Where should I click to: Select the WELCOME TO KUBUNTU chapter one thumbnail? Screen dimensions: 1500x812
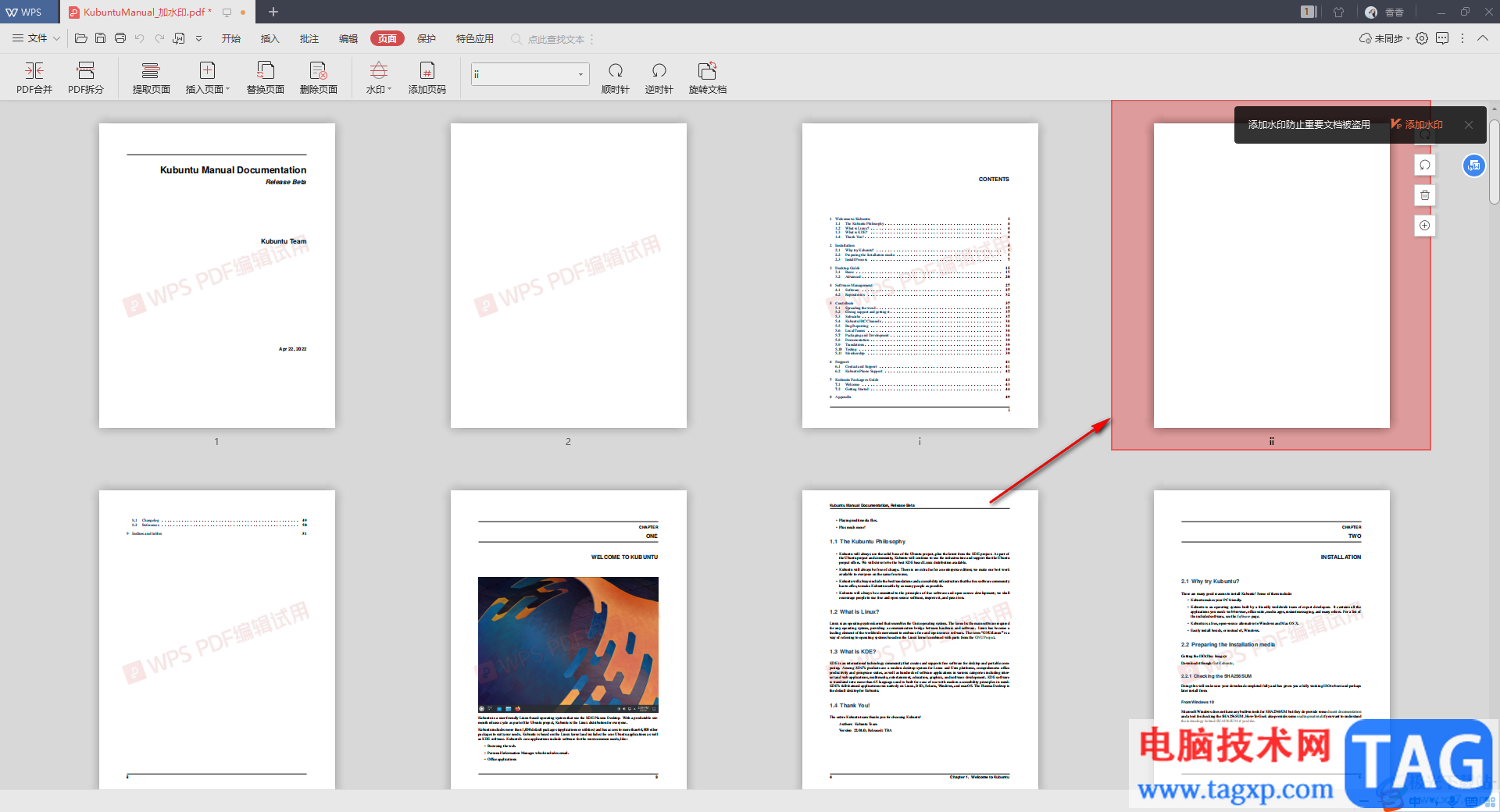click(x=569, y=639)
